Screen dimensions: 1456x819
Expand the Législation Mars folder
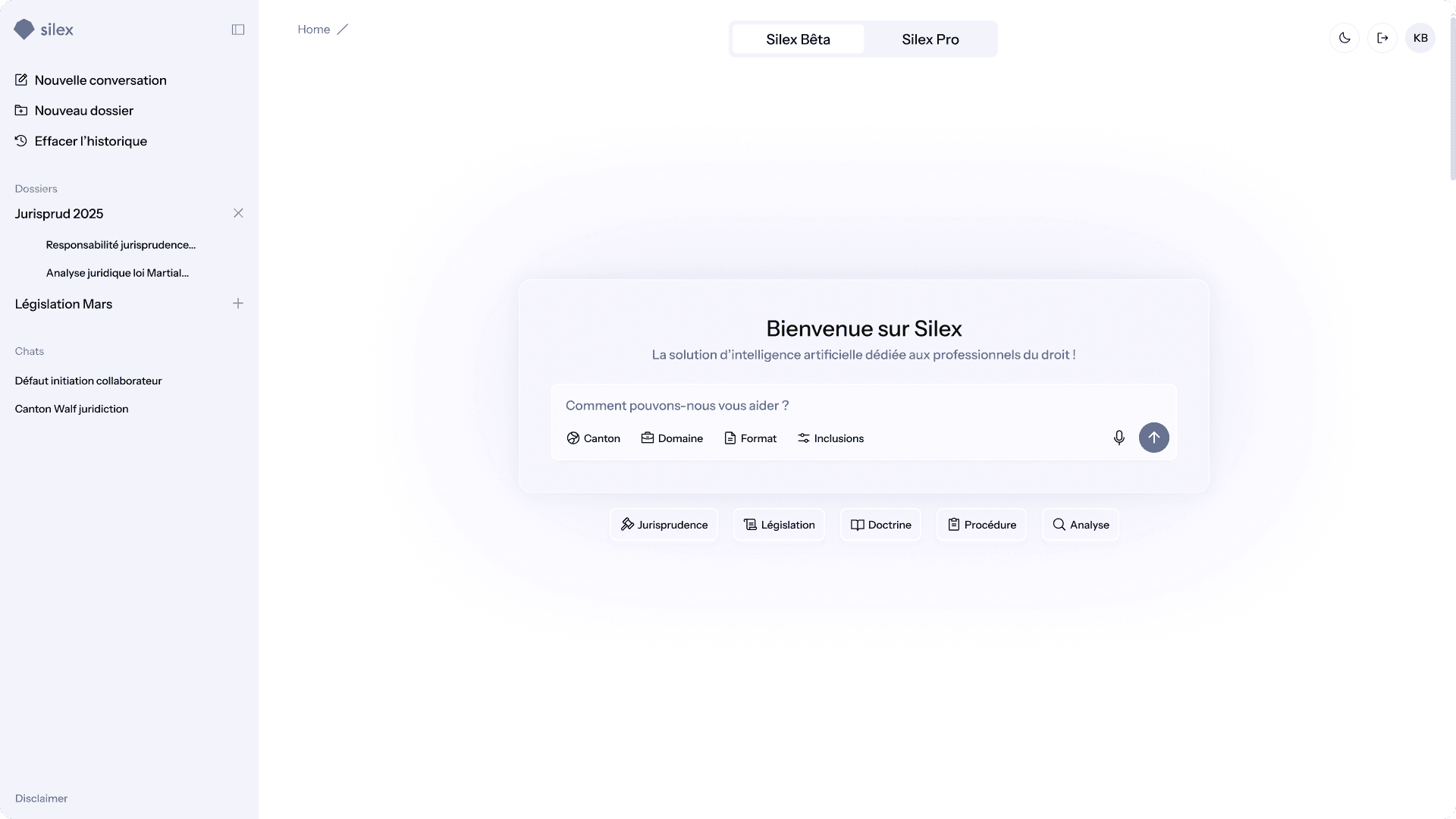click(238, 303)
